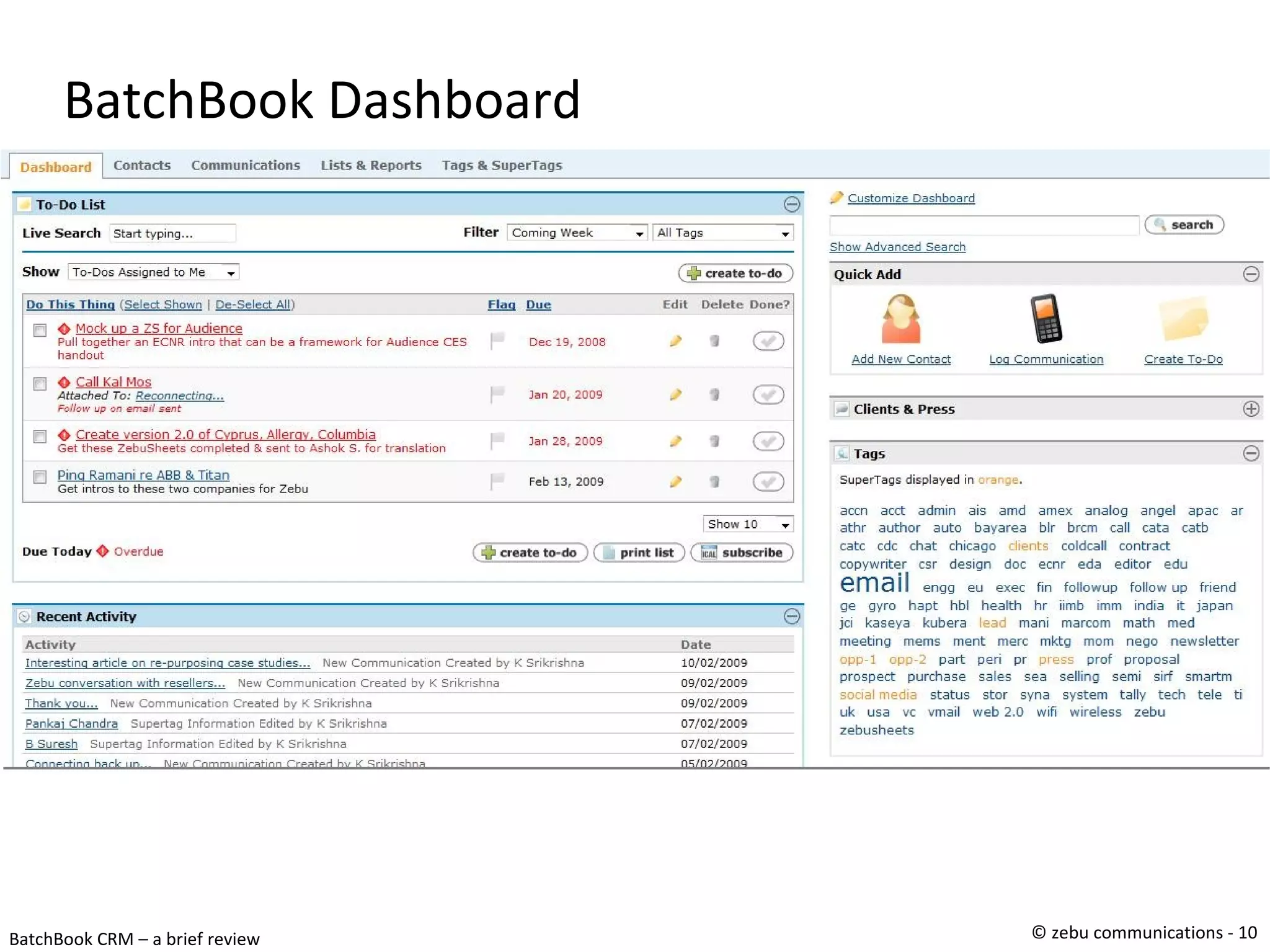The width and height of the screenshot is (1270, 952).
Task: Delete the Mock up a ZS to-do
Action: coord(714,340)
